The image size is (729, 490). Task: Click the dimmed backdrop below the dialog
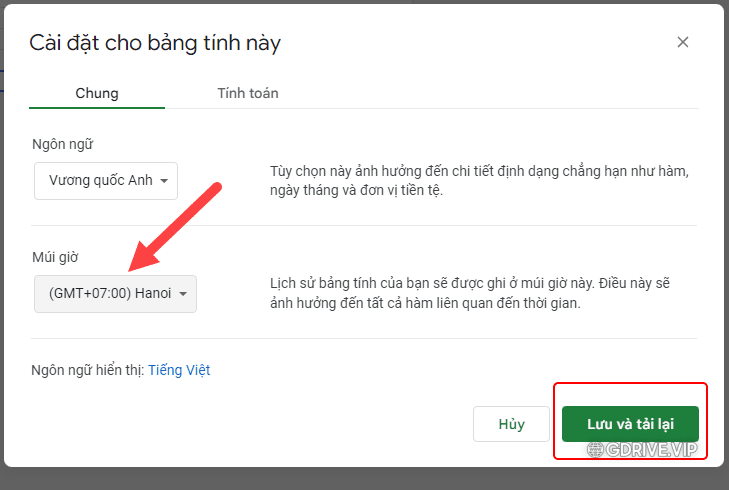pos(364,479)
